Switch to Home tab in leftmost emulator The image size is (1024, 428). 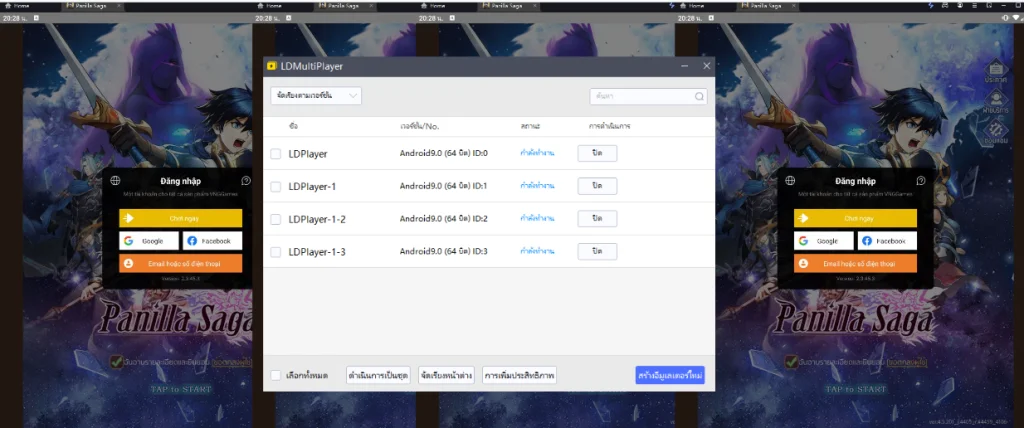(x=16, y=5)
